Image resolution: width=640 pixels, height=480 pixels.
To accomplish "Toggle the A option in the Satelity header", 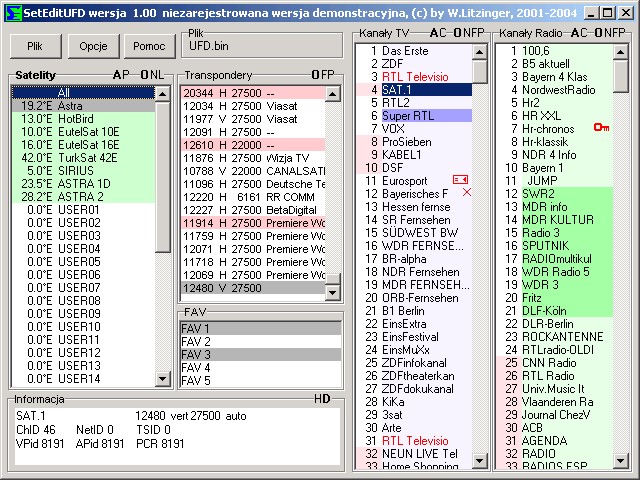I will [x=116, y=76].
